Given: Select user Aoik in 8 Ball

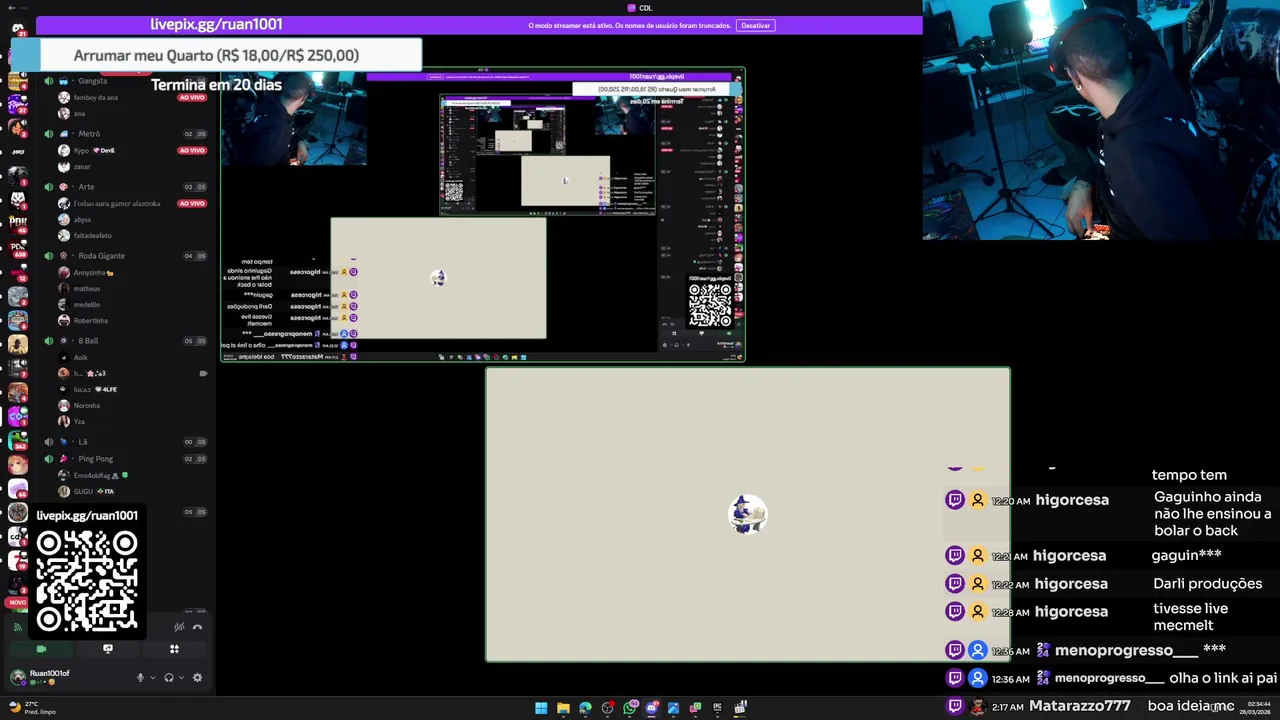Looking at the screenshot, I should pyautogui.click(x=75, y=357).
